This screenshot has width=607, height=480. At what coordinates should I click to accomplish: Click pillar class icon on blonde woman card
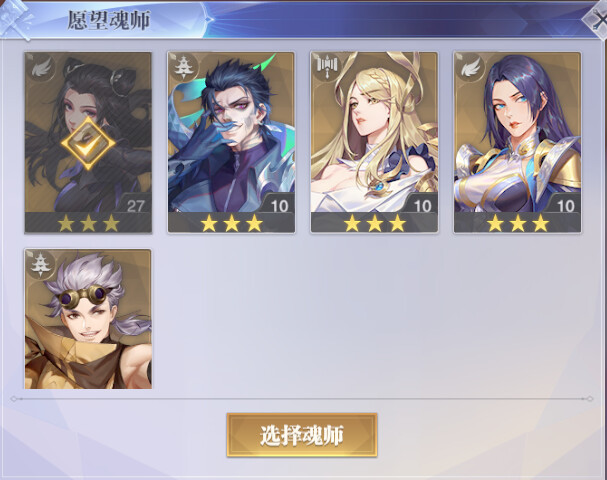327,66
